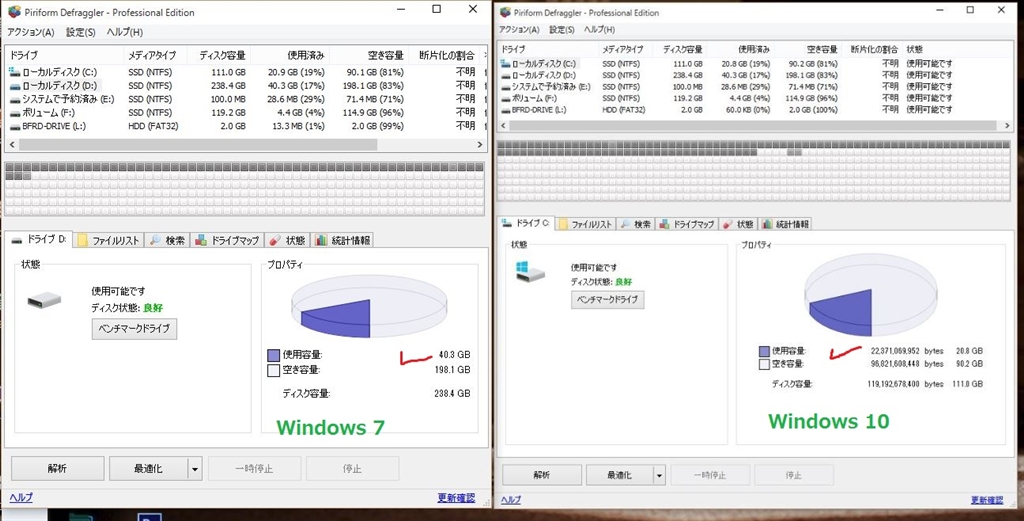Select the Volume (F:) drive icon in left window
This screenshot has width=1024, height=521.
pos(14,113)
